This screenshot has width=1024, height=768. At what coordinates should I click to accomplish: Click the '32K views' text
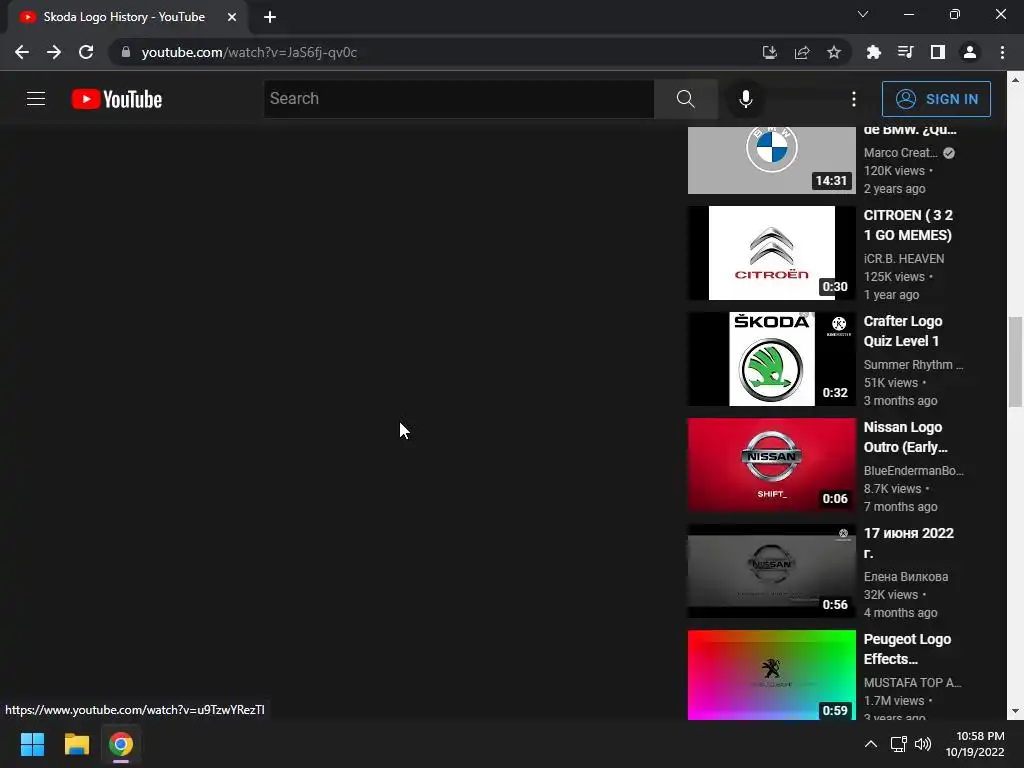click(x=891, y=595)
